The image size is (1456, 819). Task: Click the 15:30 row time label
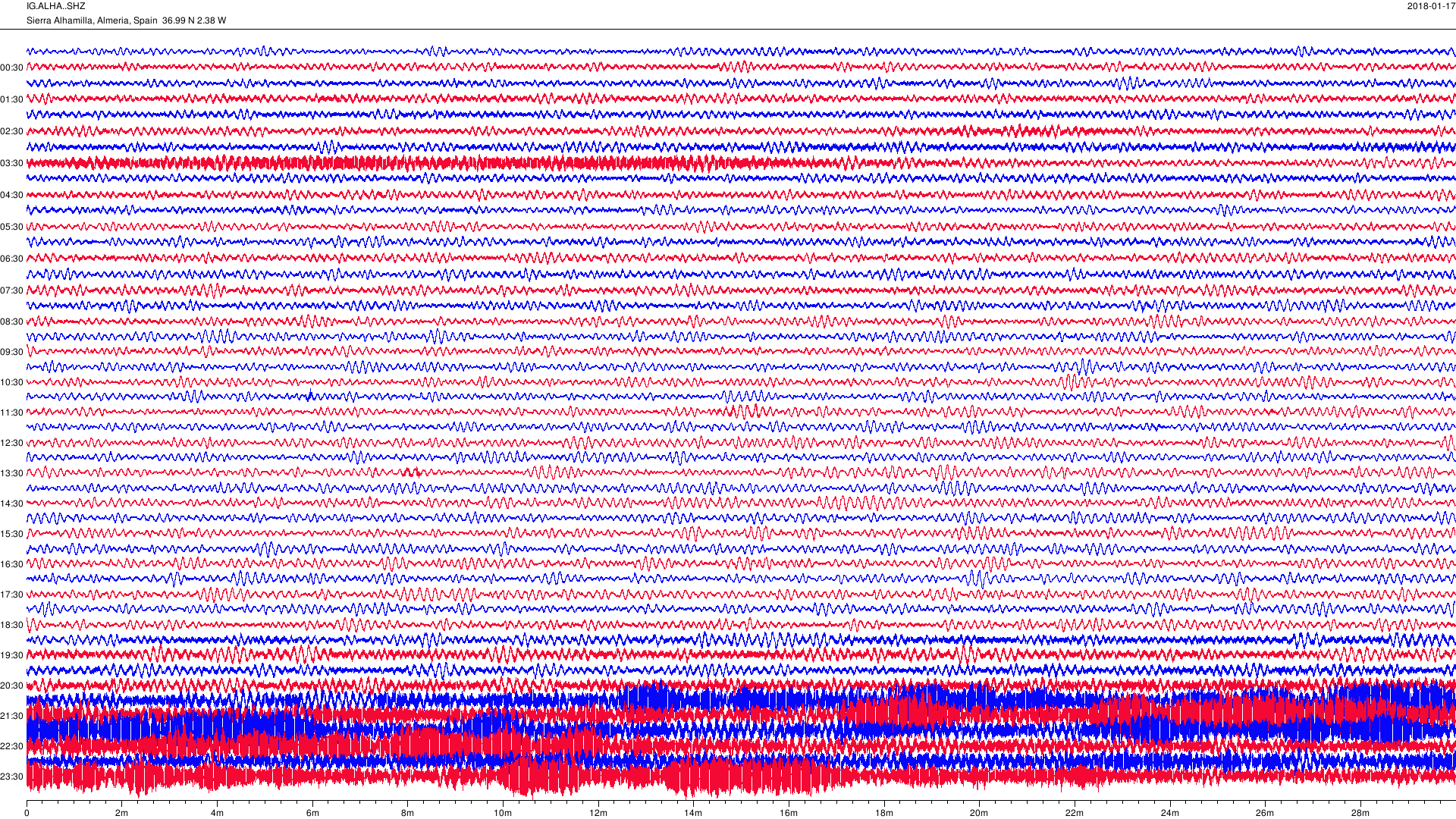[11, 534]
